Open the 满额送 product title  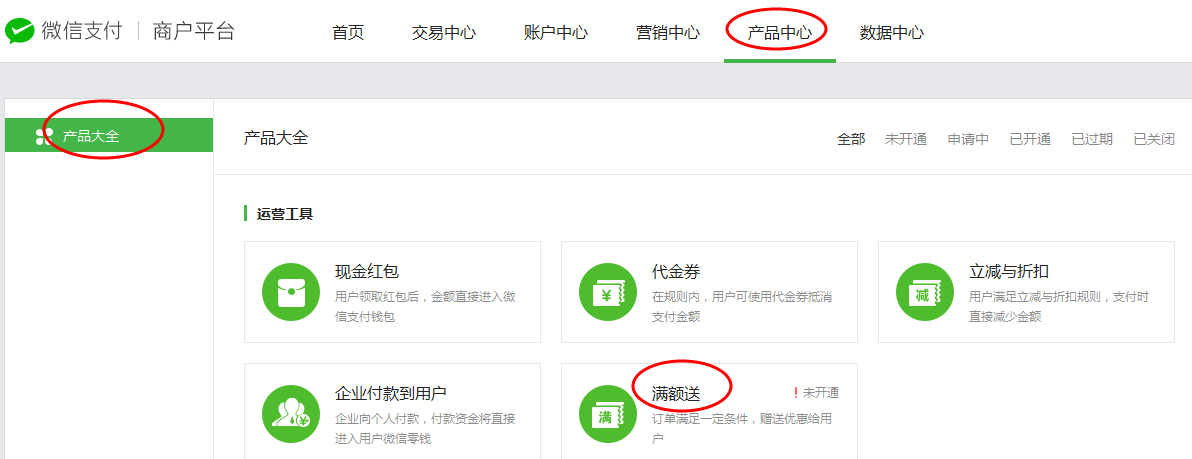(x=676, y=394)
